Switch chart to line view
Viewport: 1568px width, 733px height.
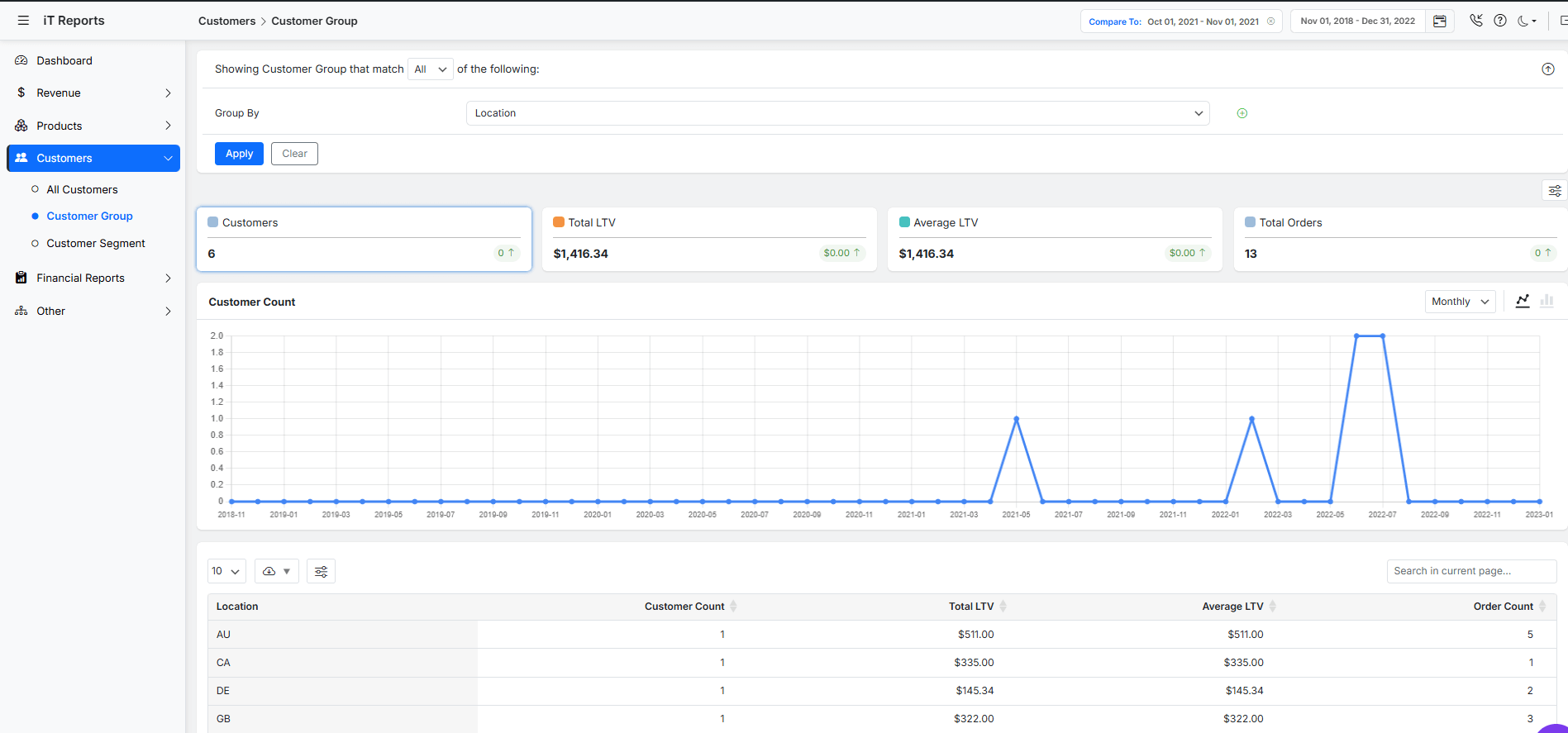pos(1522,302)
